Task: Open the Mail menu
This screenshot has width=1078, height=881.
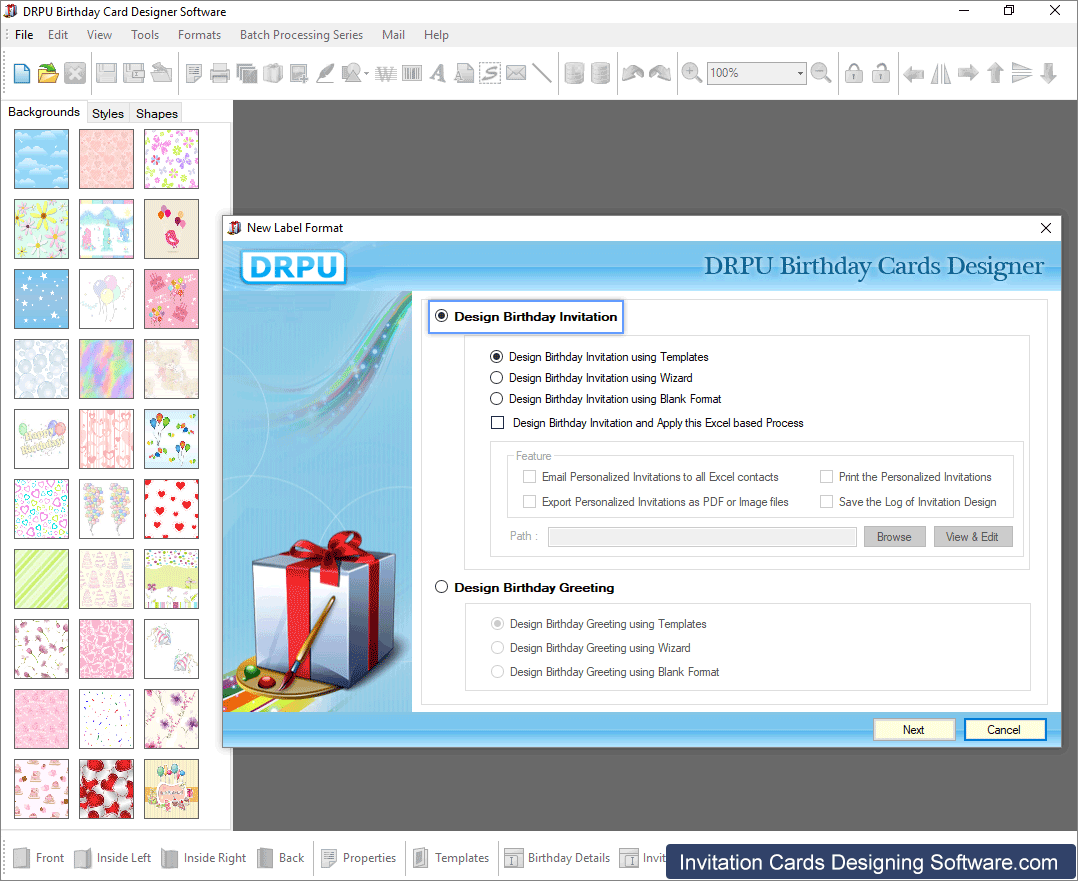Action: 393,35
